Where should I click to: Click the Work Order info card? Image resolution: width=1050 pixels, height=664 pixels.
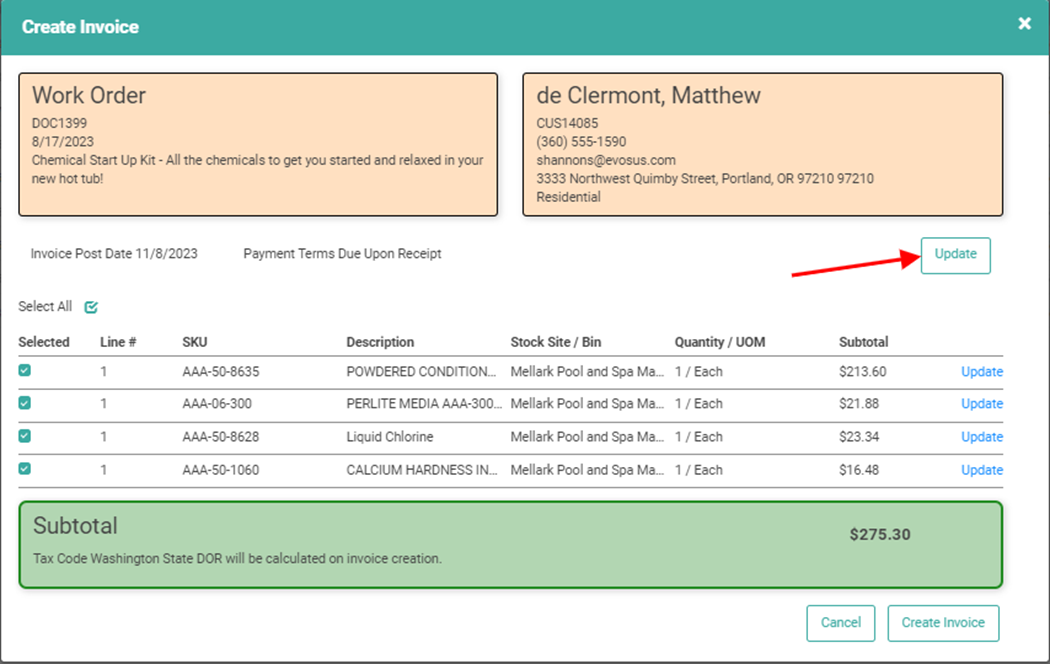coord(258,144)
